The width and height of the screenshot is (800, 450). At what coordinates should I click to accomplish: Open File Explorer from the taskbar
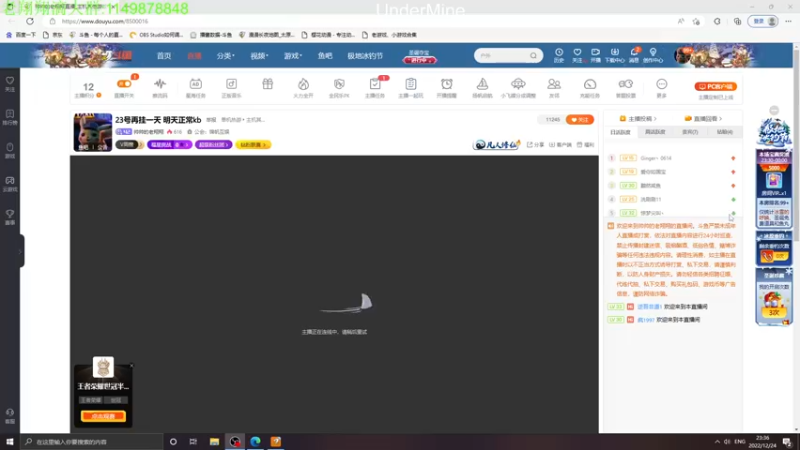214,442
